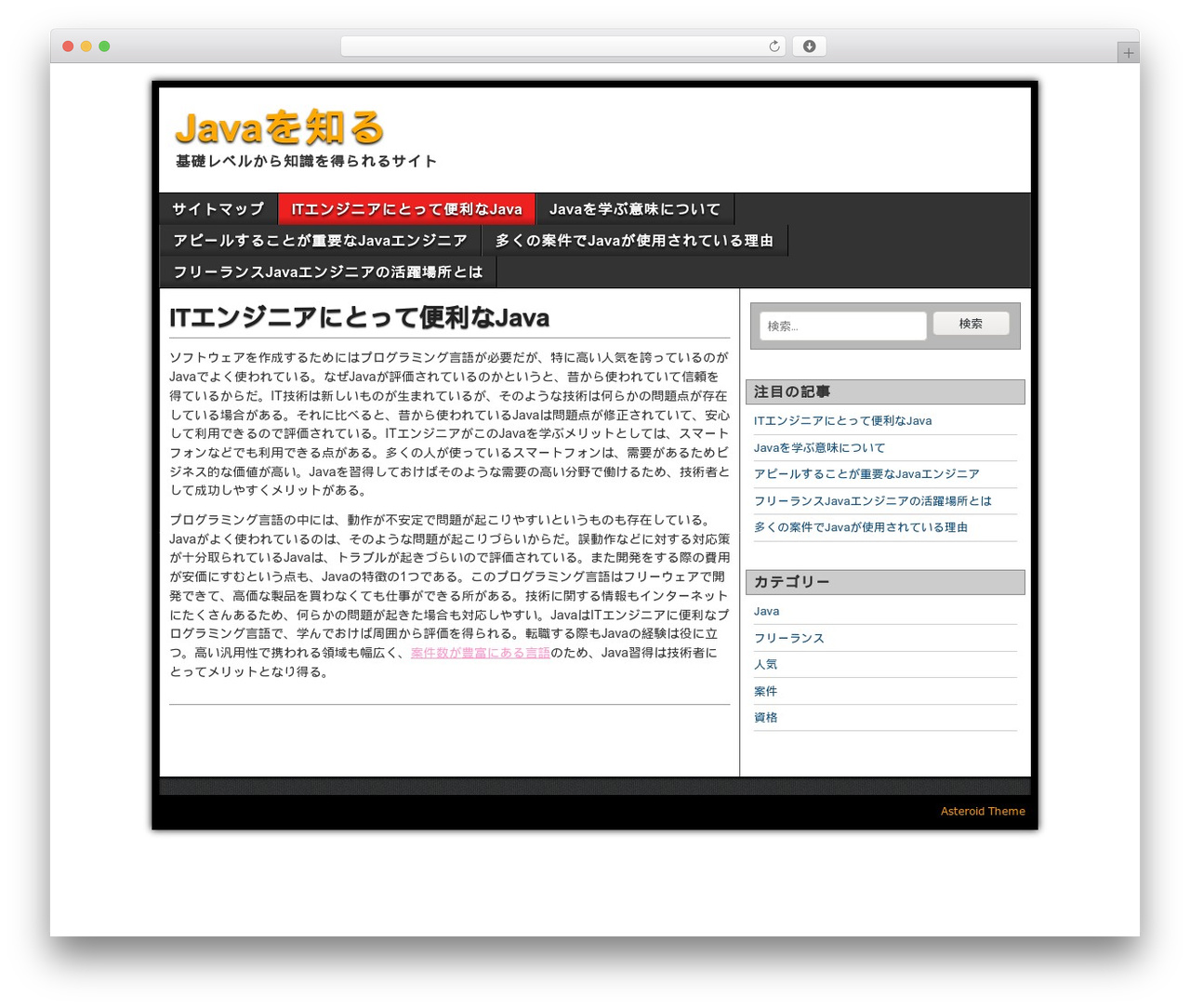Open sidebar link 多くの案件でJavaが使用されている理由
1190x1008 pixels.
click(x=861, y=527)
